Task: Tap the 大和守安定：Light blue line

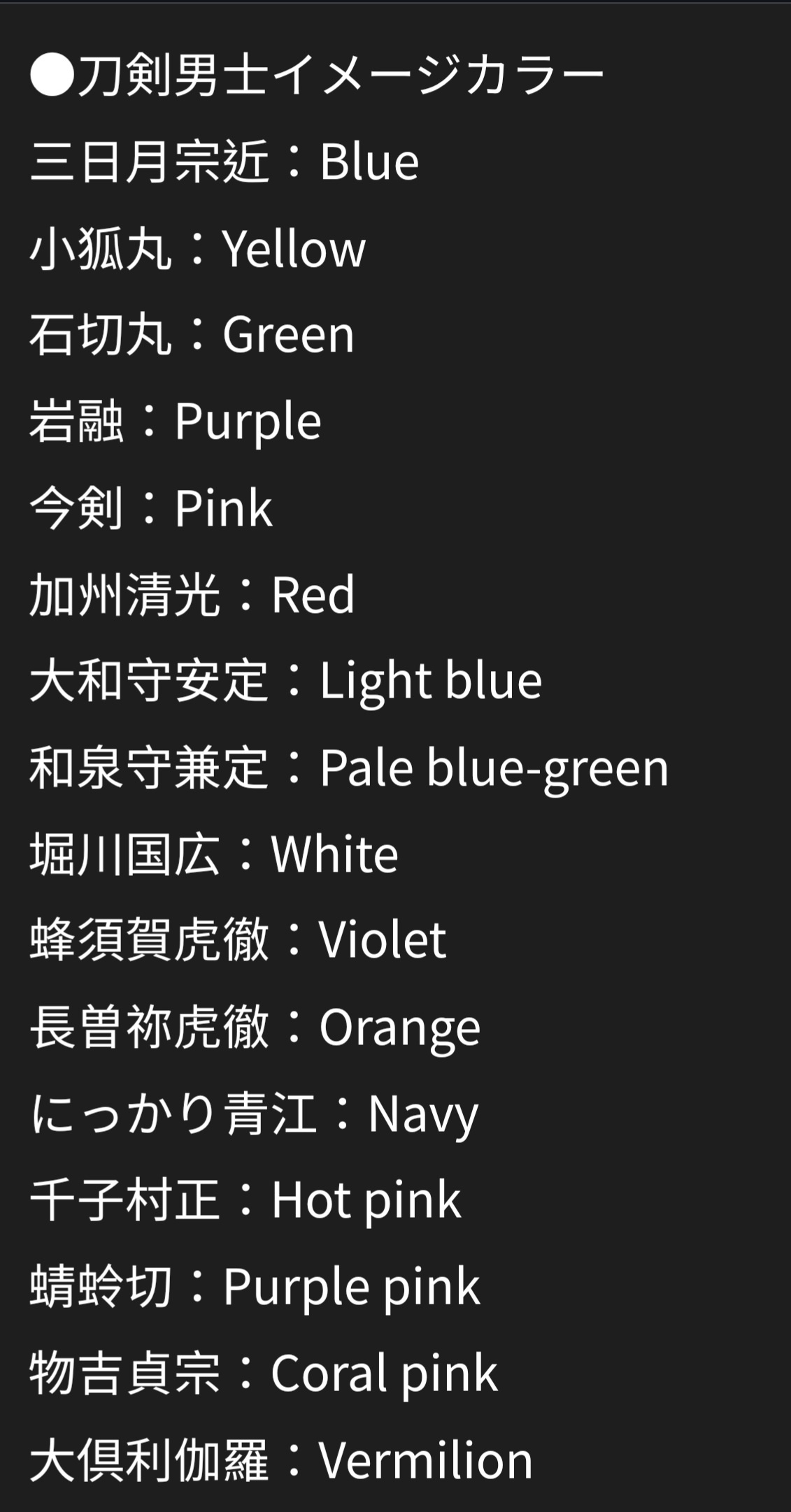Action: point(286,681)
